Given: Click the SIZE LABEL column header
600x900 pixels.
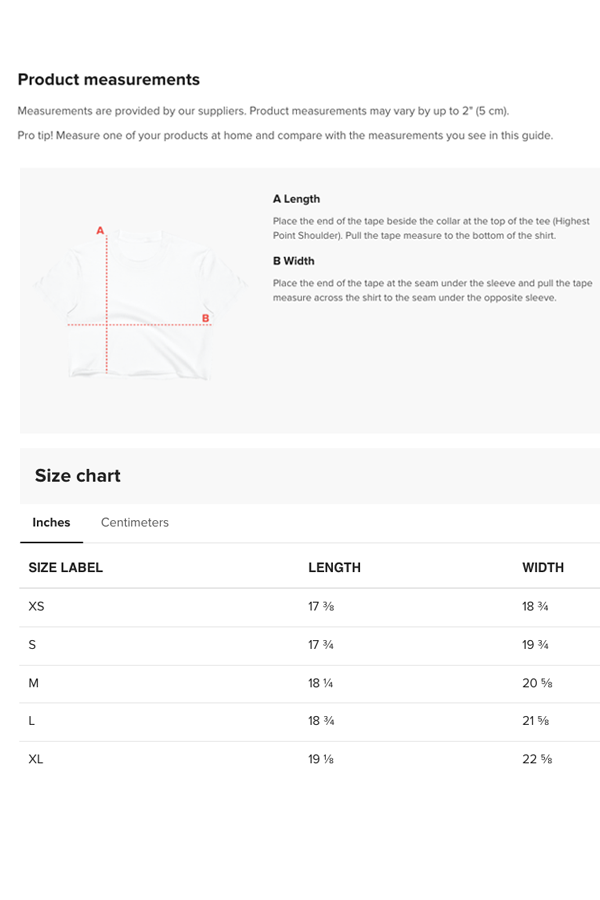Looking at the screenshot, I should point(65,567).
